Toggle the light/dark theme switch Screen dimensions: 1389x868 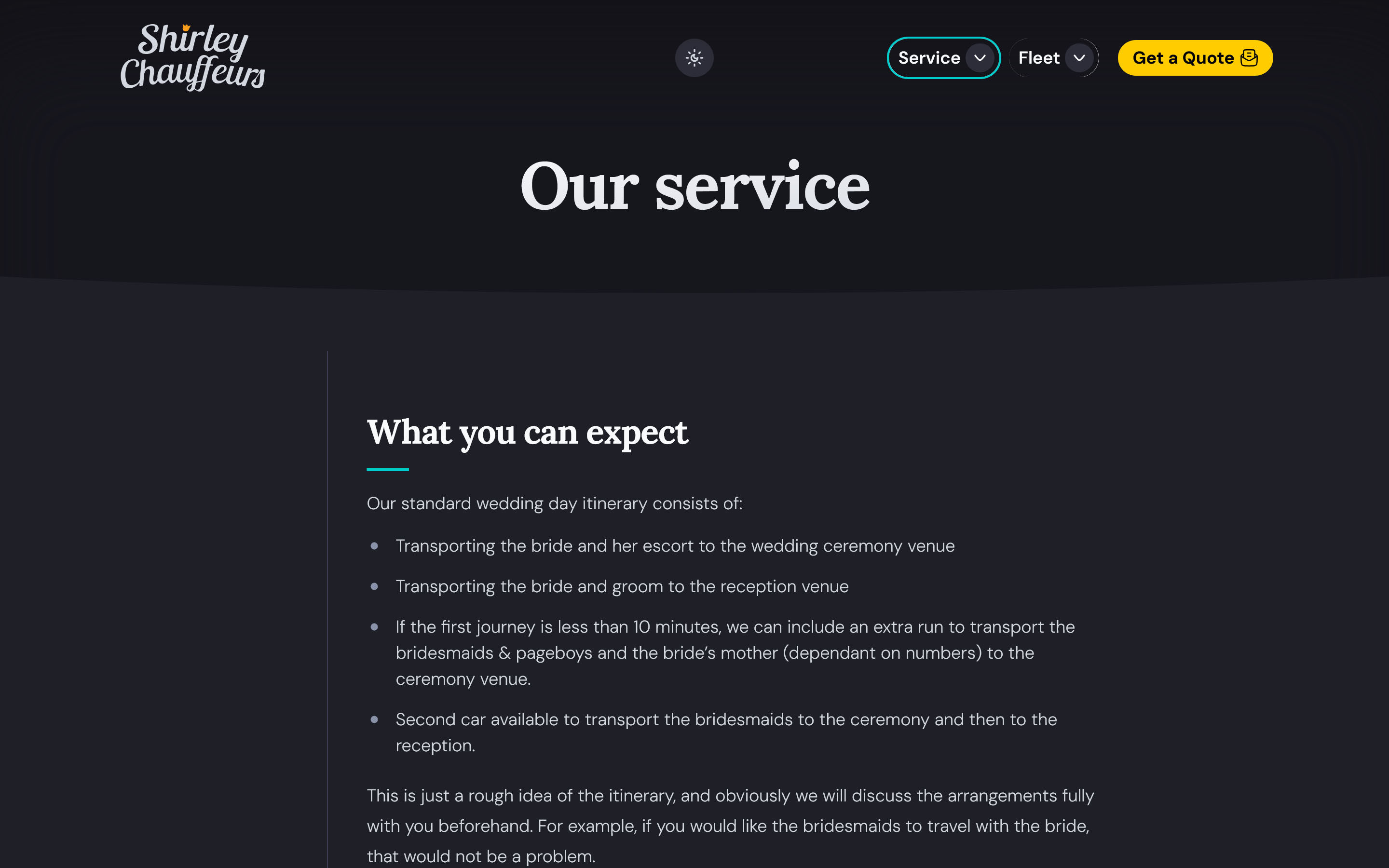coord(694,57)
